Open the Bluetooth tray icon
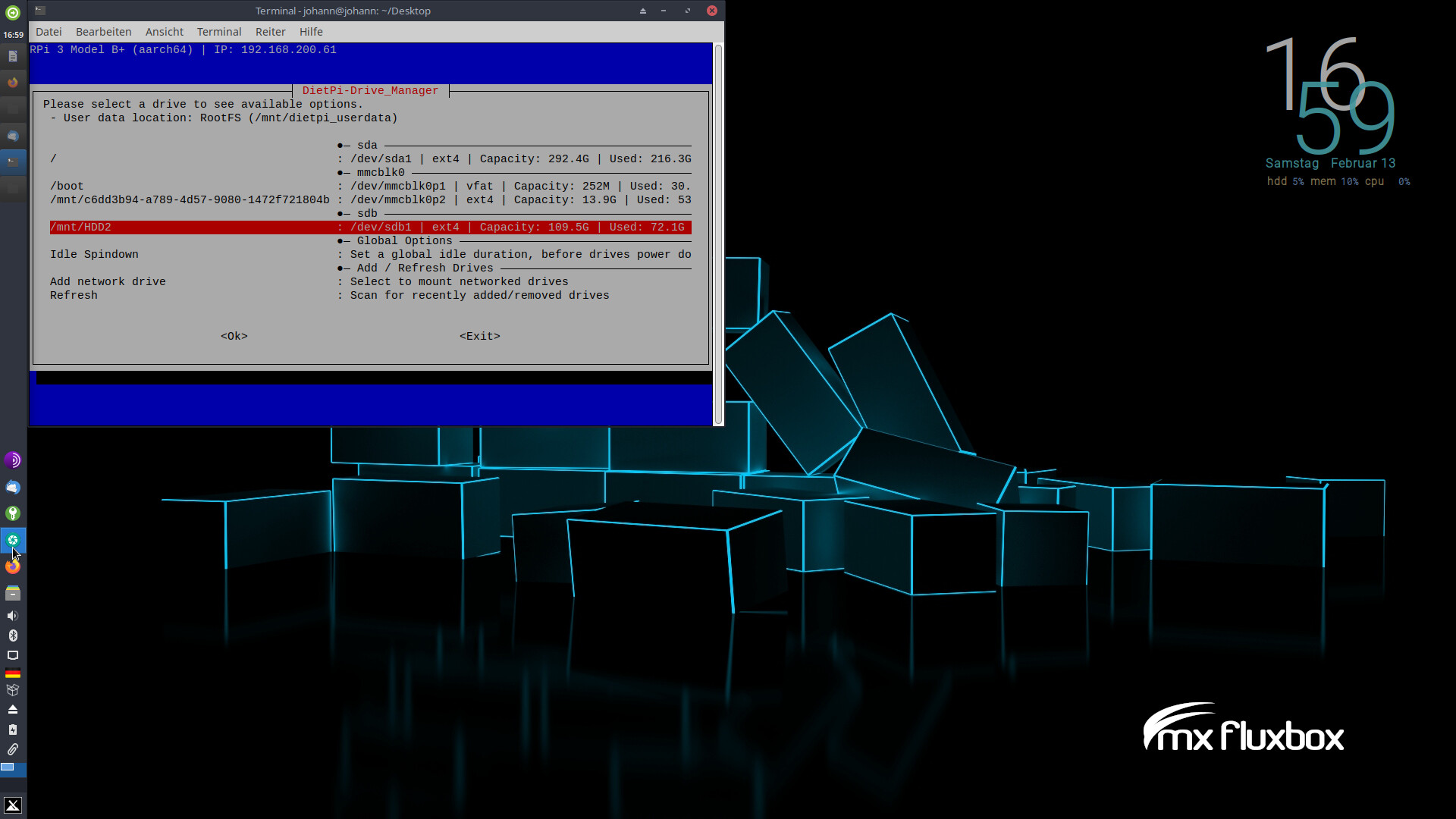This screenshot has height=819, width=1456. pos(13,635)
